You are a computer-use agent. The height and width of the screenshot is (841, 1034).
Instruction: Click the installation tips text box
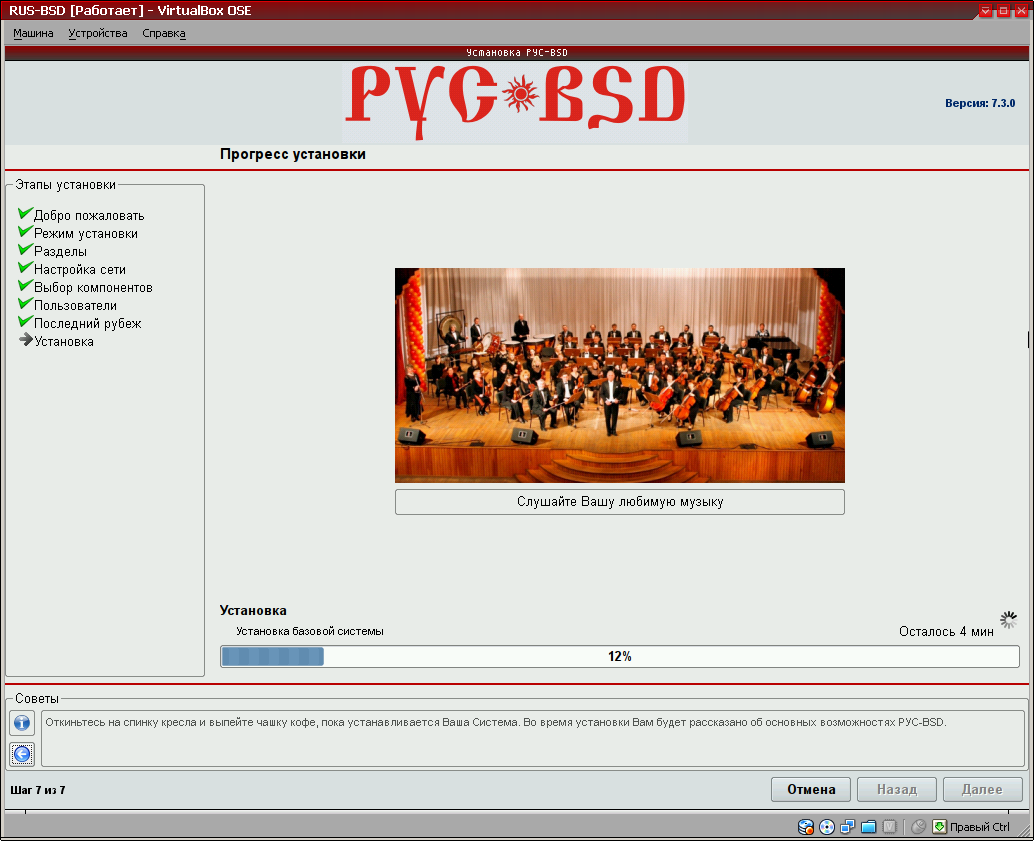[533, 738]
